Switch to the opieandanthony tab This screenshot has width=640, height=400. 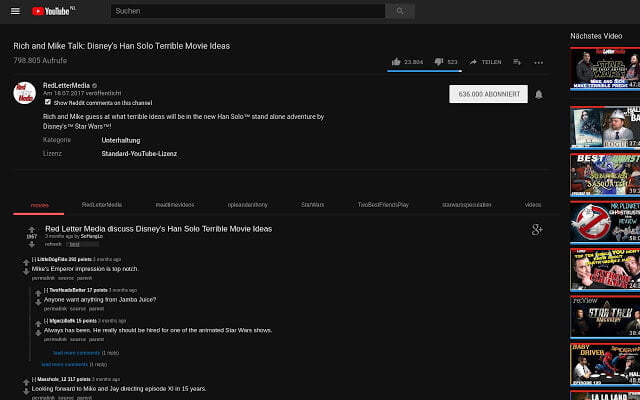coord(247,205)
